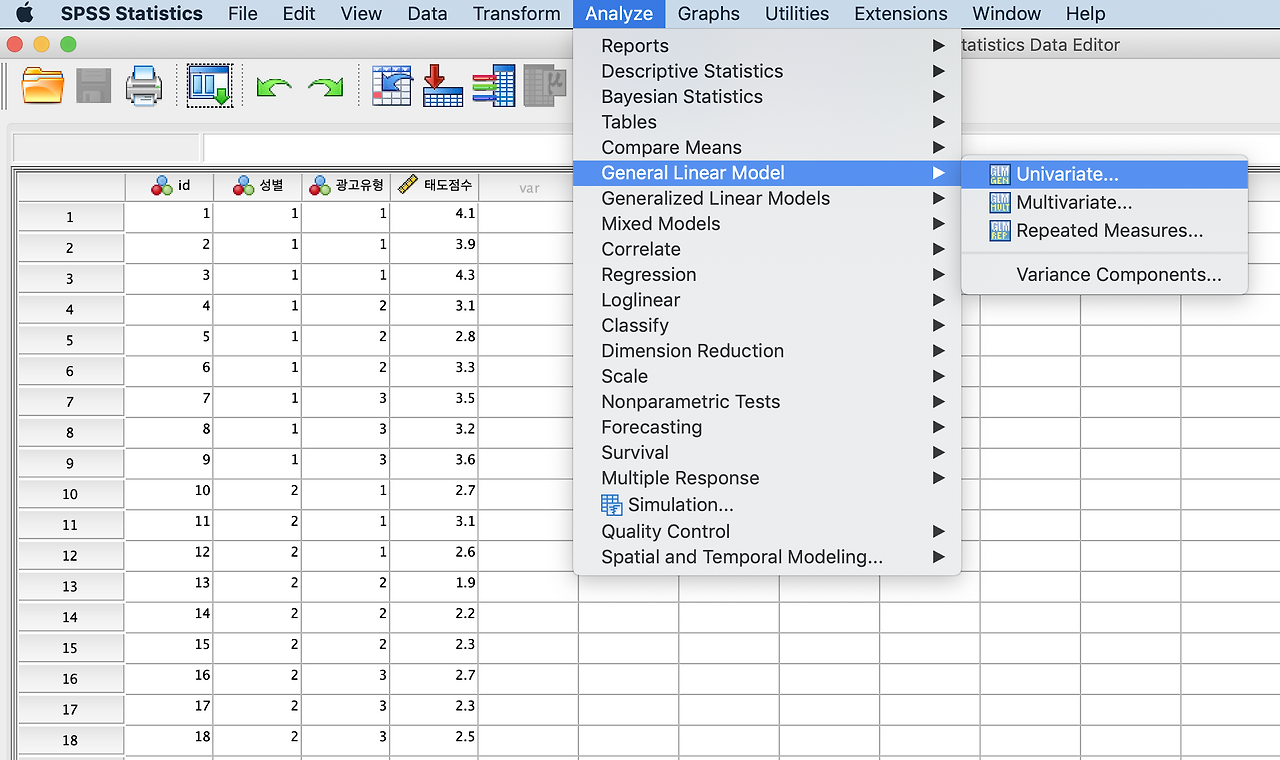The height and width of the screenshot is (760, 1280).
Task: Open the Edit menu
Action: [299, 13]
